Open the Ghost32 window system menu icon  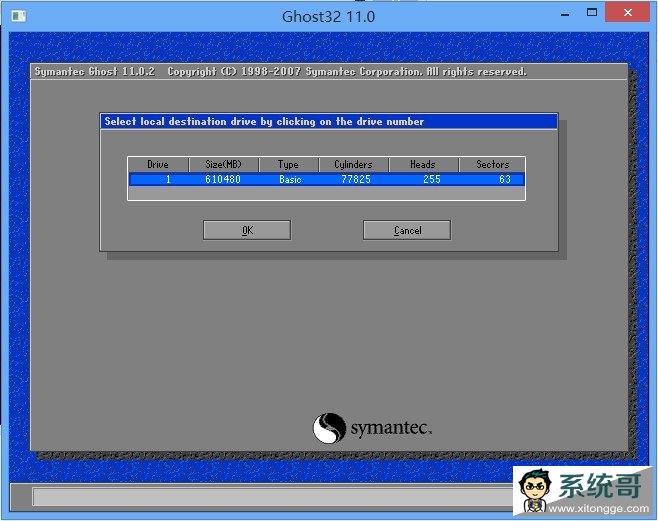click(x=18, y=16)
